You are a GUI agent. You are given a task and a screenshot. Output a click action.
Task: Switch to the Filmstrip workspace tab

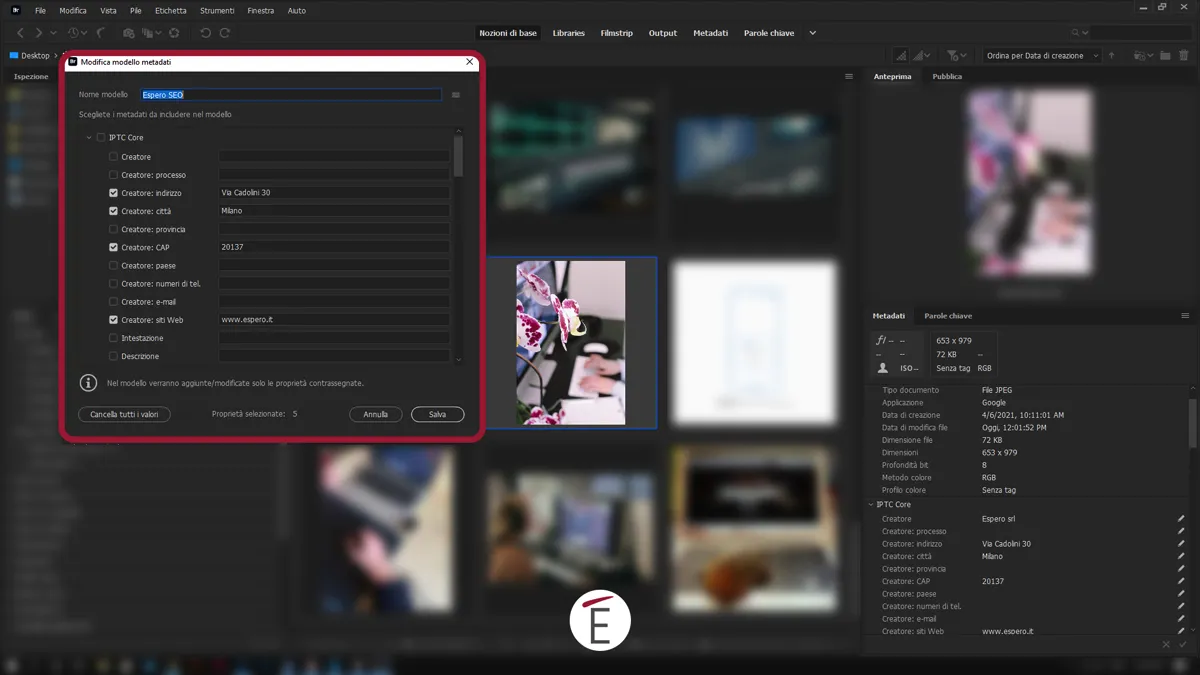(616, 32)
